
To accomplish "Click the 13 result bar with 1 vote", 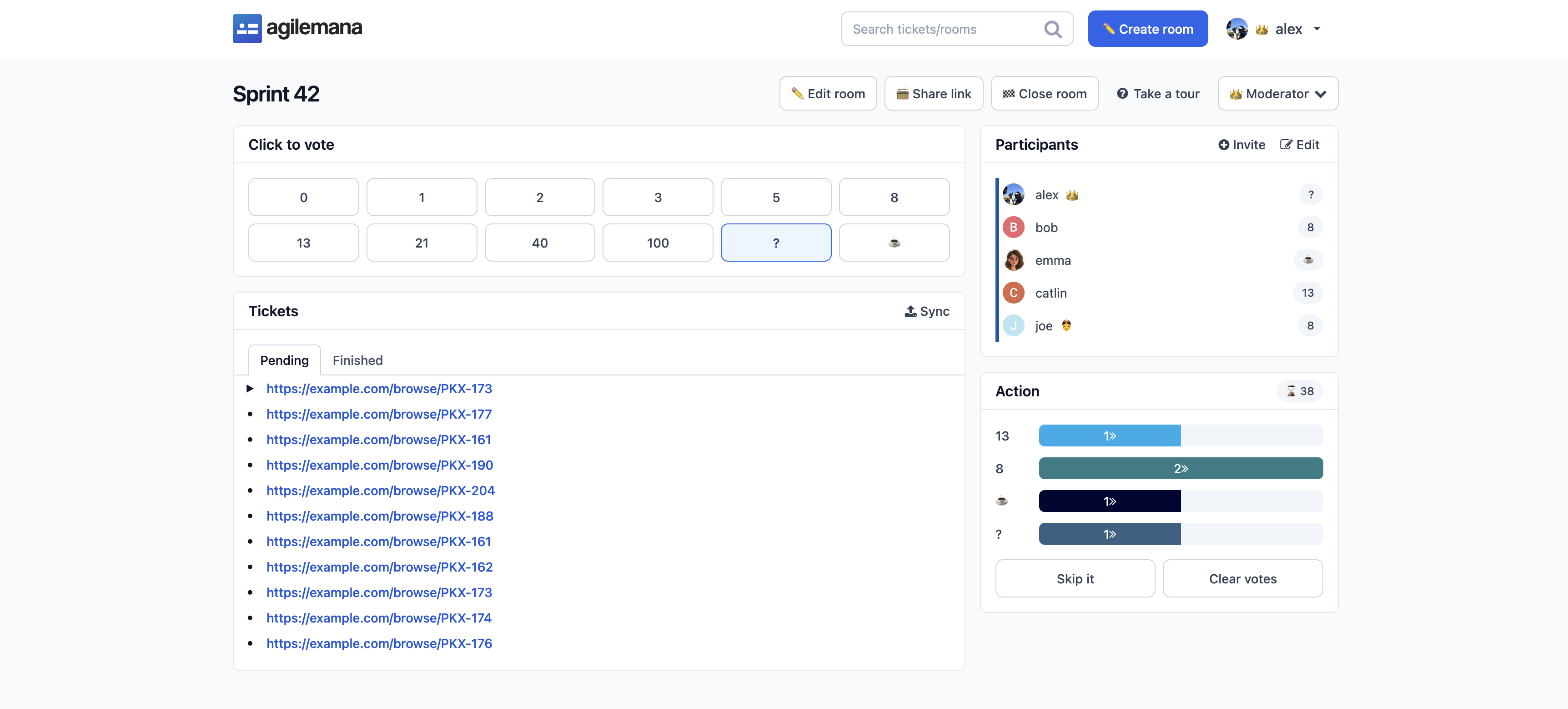I will pos(1110,436).
